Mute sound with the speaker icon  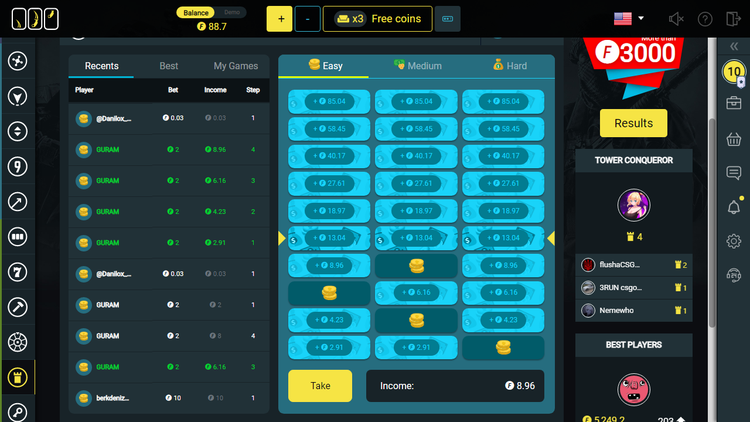(676, 19)
